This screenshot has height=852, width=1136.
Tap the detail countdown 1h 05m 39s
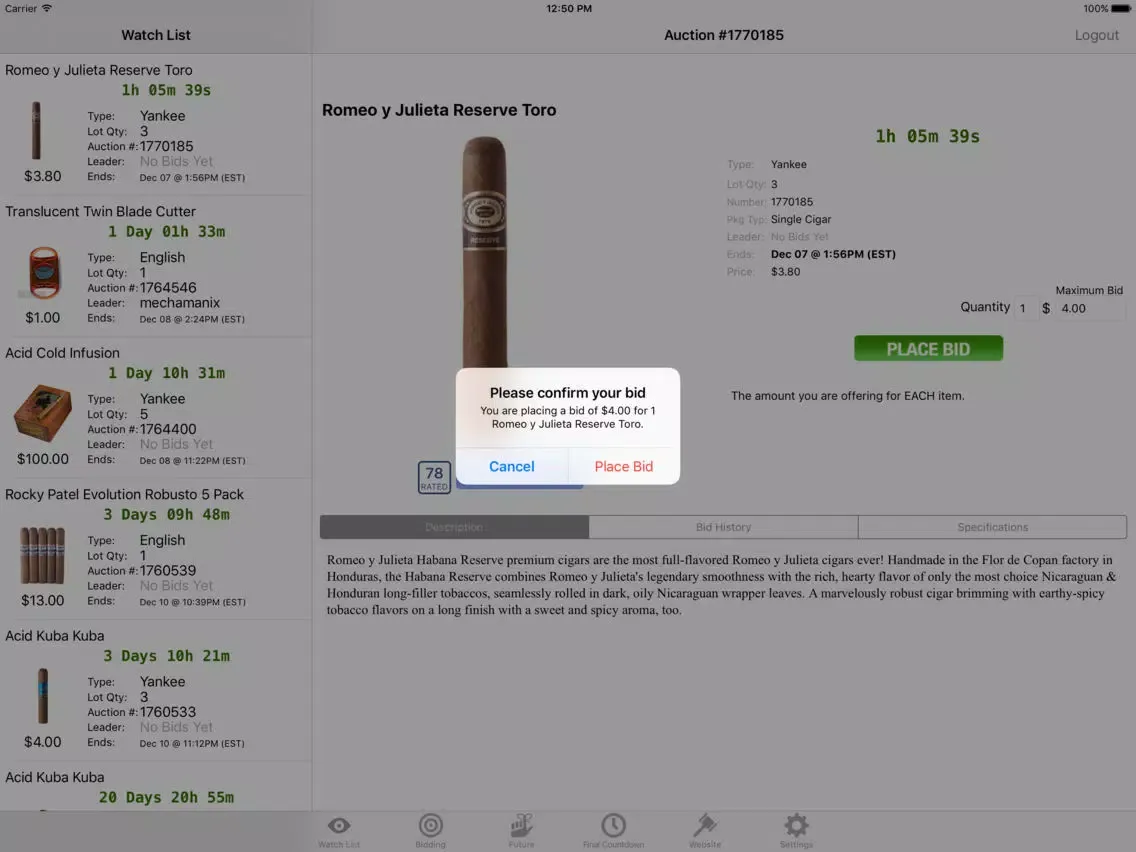pyautogui.click(x=927, y=136)
